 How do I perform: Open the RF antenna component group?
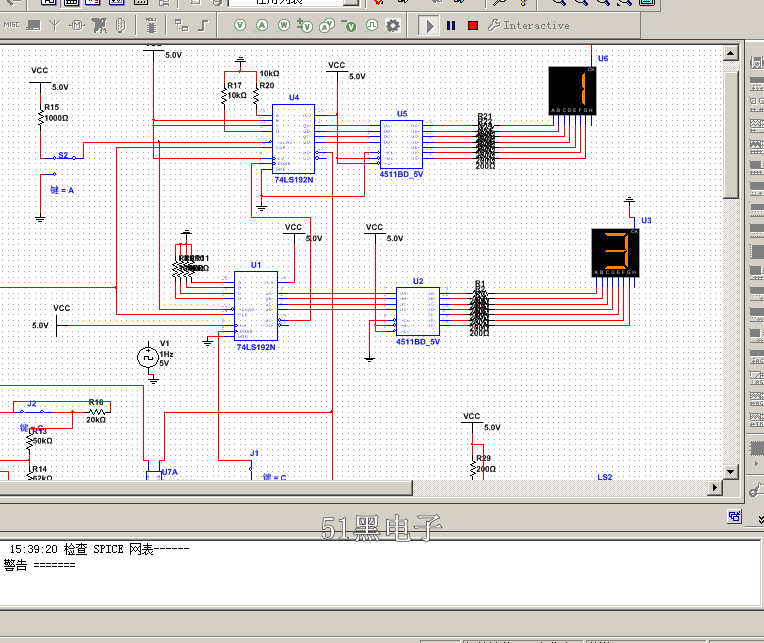[55, 25]
